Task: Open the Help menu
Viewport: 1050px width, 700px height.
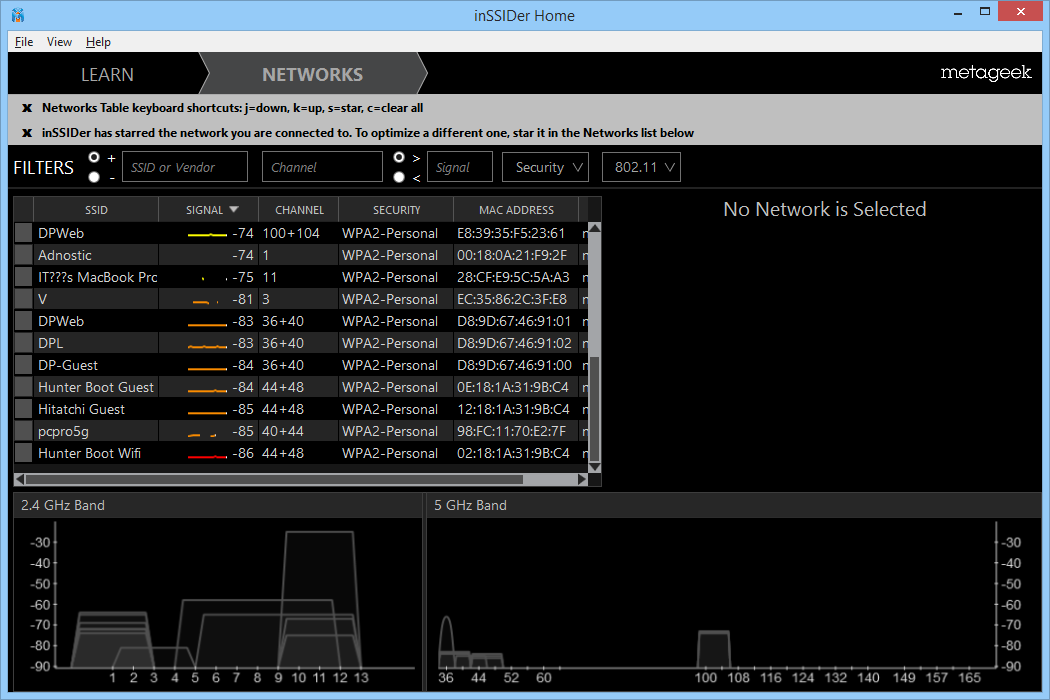Action: tap(98, 42)
